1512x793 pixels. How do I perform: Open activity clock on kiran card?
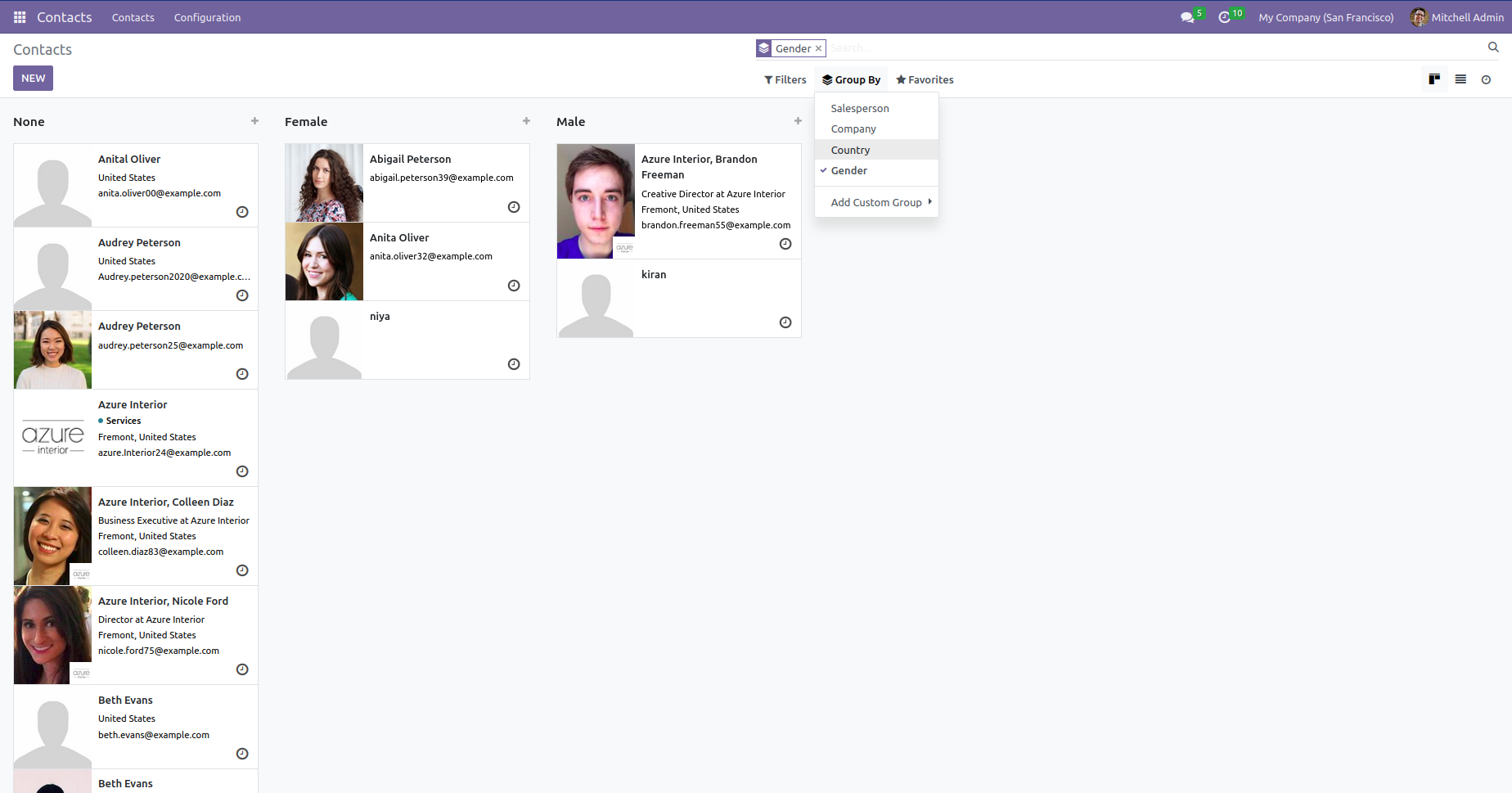[x=785, y=322]
